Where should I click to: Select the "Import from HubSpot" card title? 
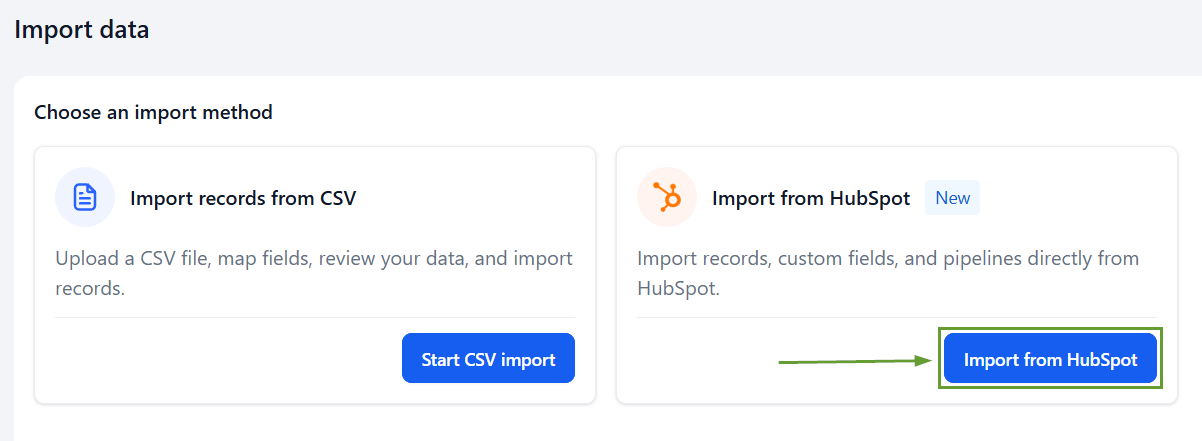point(811,198)
